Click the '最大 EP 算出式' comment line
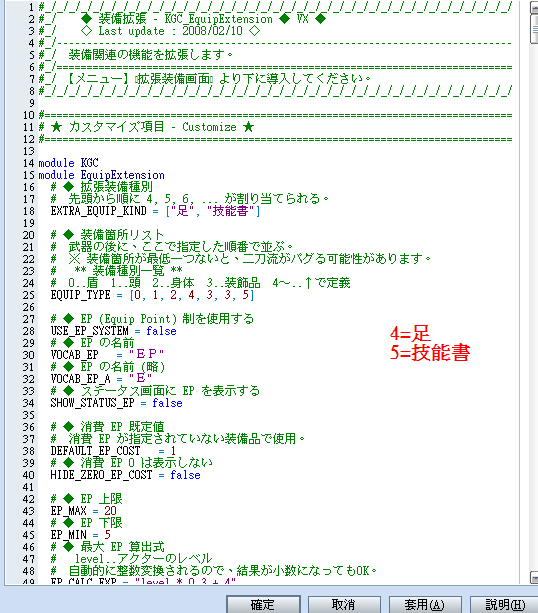This screenshot has width=538, height=613. (108, 547)
